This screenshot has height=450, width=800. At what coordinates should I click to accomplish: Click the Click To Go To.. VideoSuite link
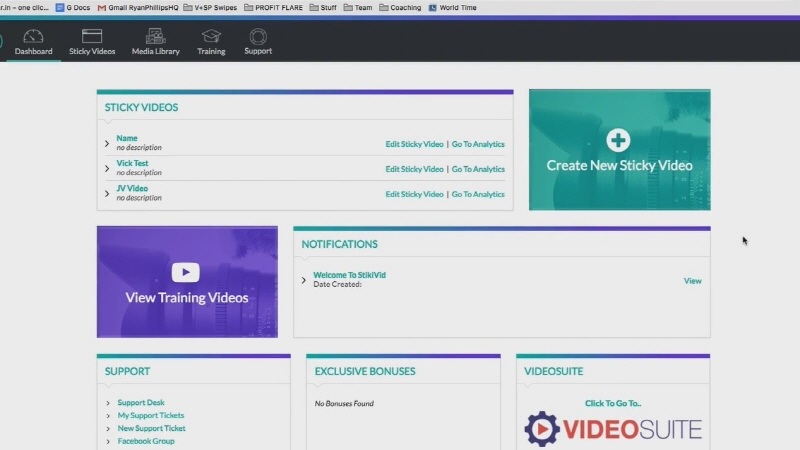coord(613,403)
